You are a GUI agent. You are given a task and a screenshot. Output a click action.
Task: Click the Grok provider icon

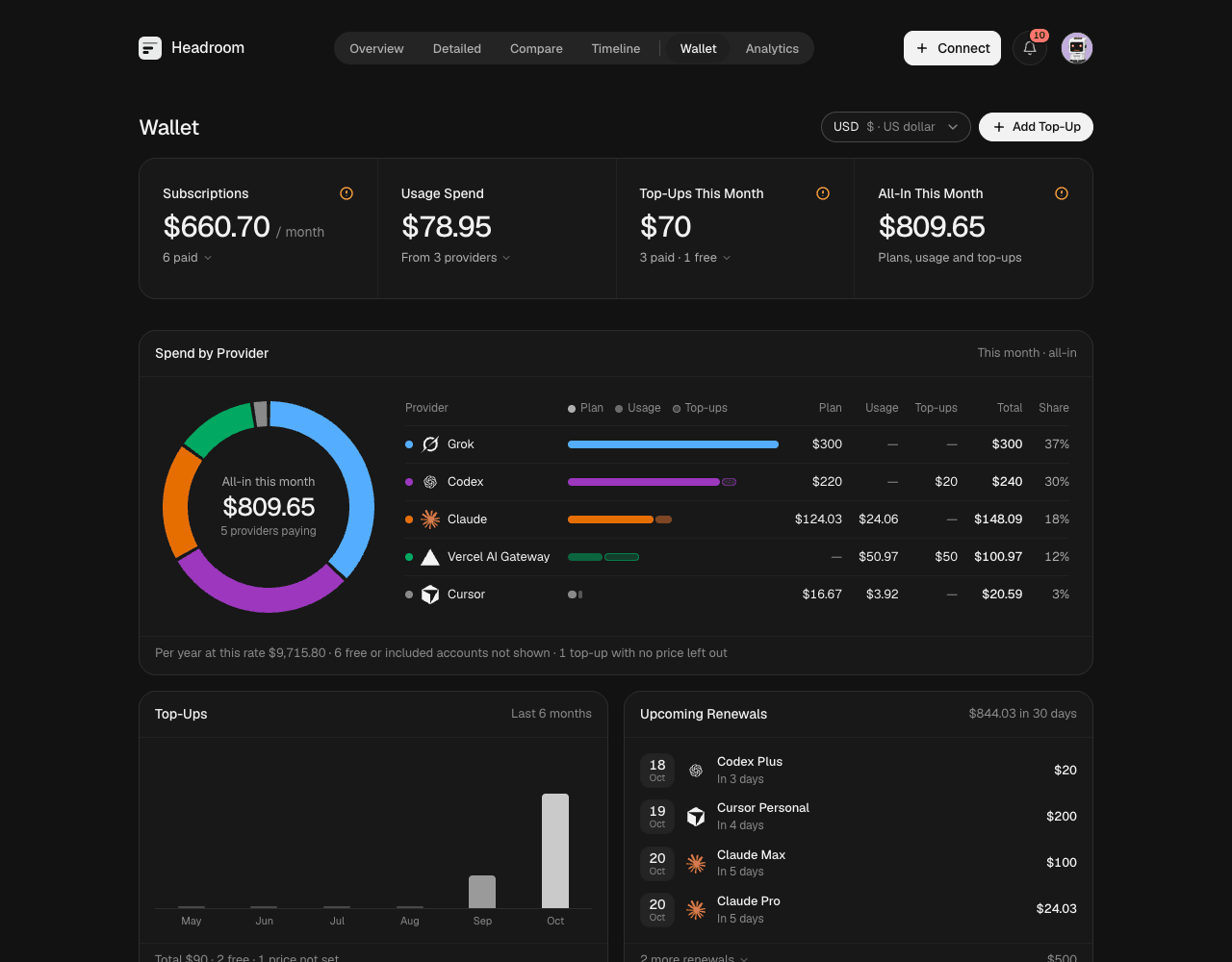430,444
